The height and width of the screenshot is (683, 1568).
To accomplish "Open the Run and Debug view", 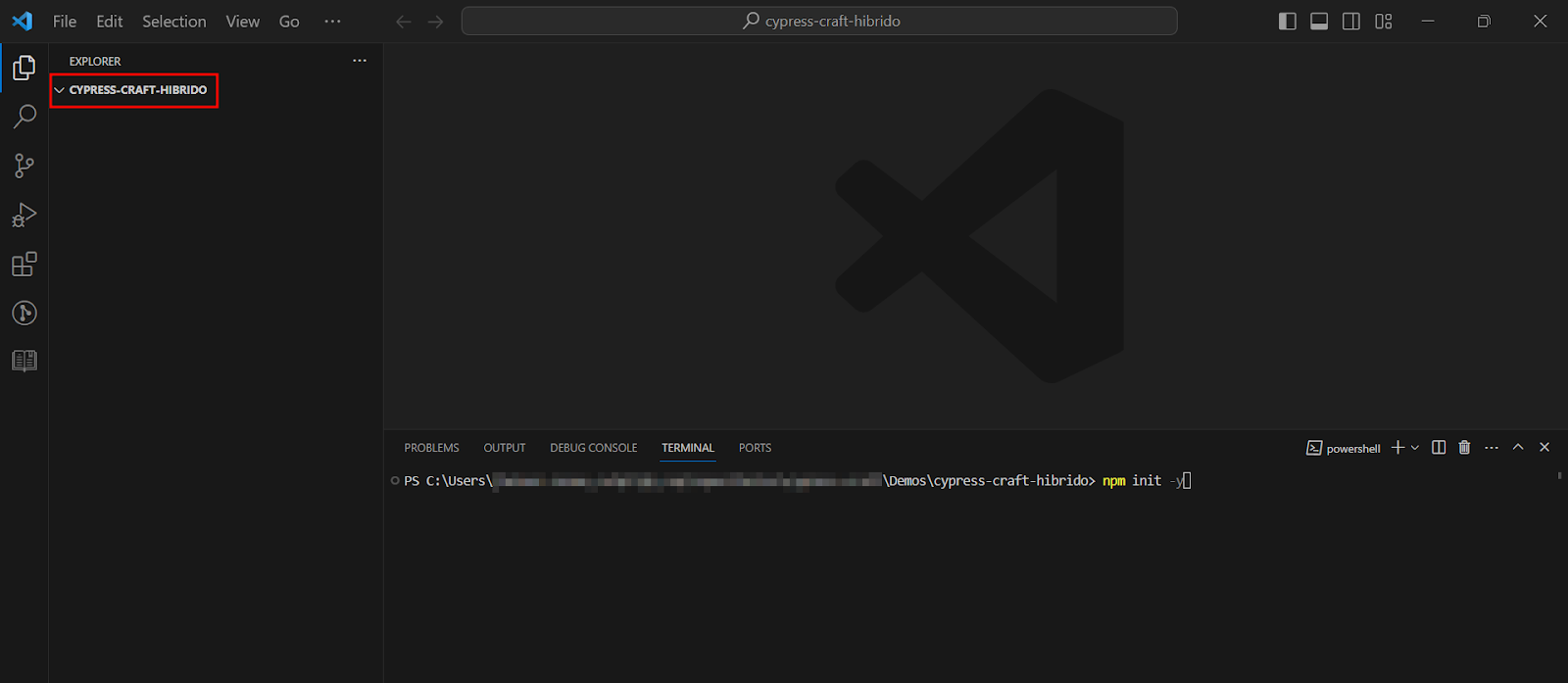I will tap(24, 215).
